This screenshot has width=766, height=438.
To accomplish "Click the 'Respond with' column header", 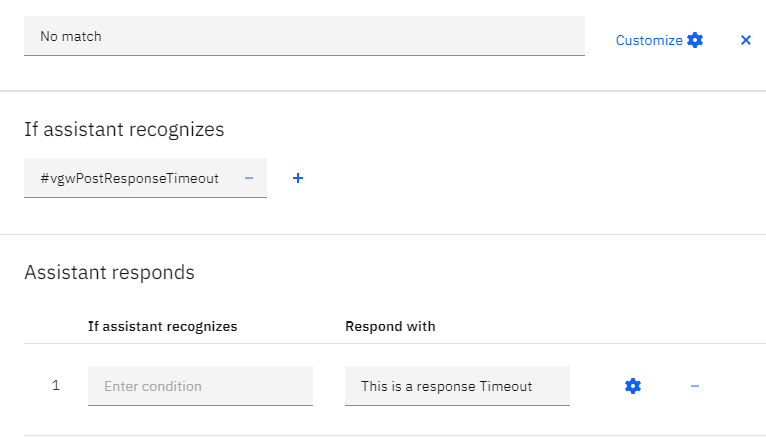I will click(390, 326).
